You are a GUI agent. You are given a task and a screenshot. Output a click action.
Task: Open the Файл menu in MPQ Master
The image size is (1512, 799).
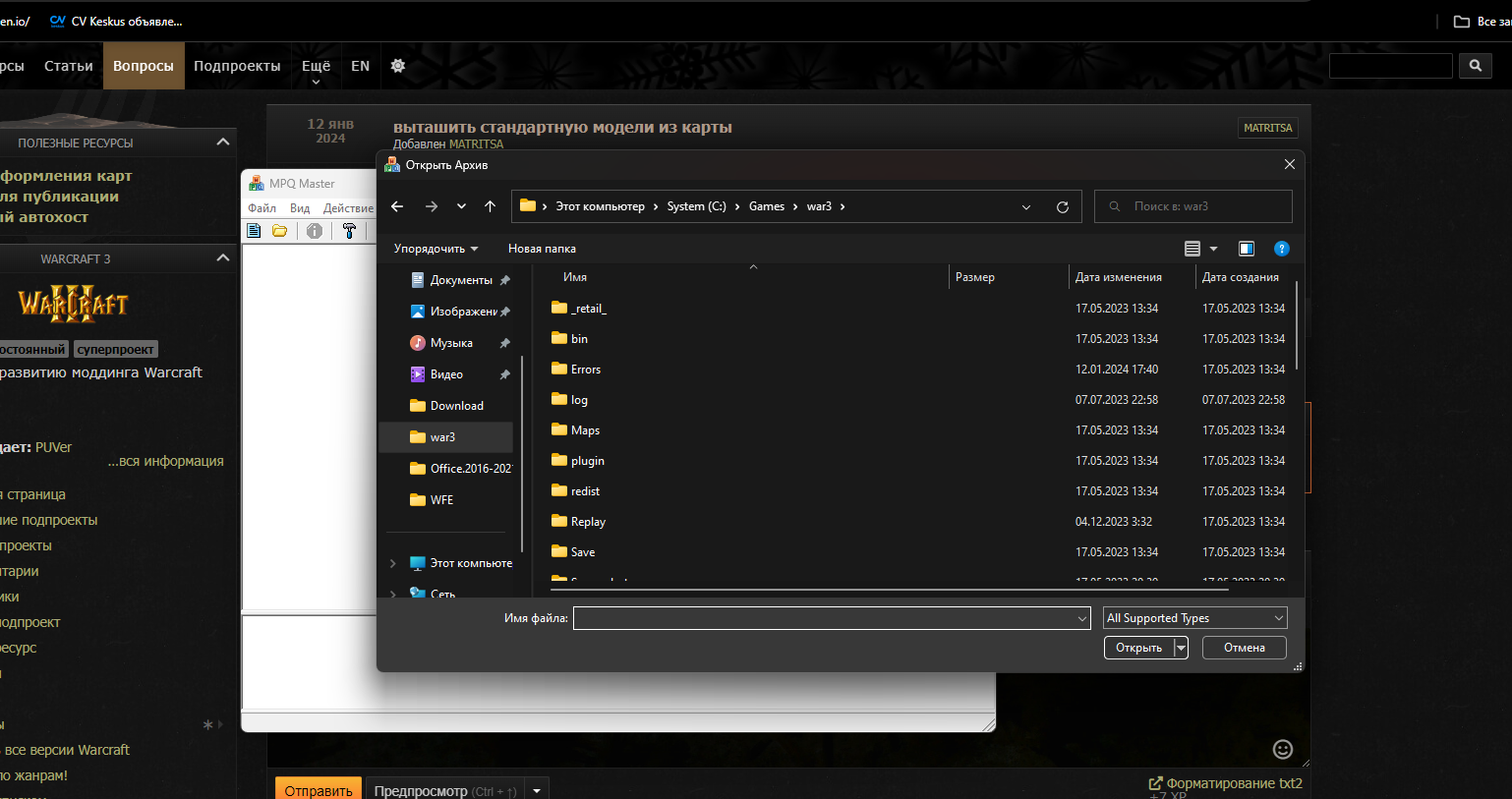pyautogui.click(x=262, y=208)
